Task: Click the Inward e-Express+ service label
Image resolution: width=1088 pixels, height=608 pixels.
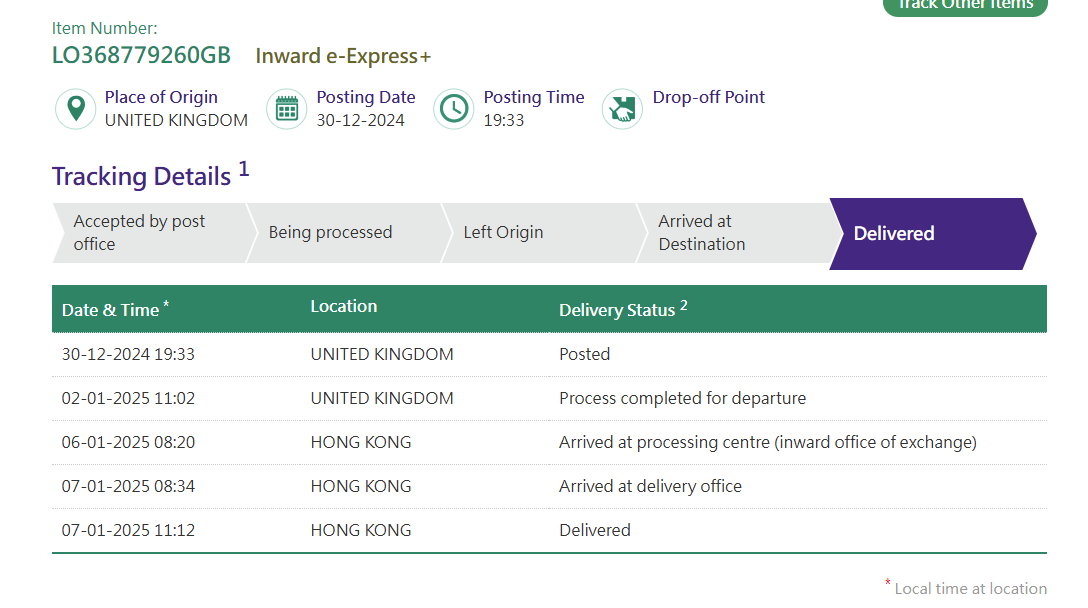Action: pyautogui.click(x=343, y=56)
